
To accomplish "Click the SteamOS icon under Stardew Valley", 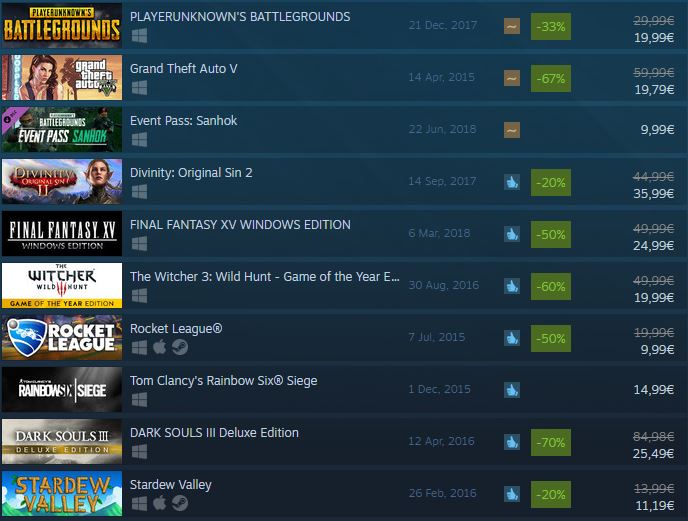I will pyautogui.click(x=179, y=503).
